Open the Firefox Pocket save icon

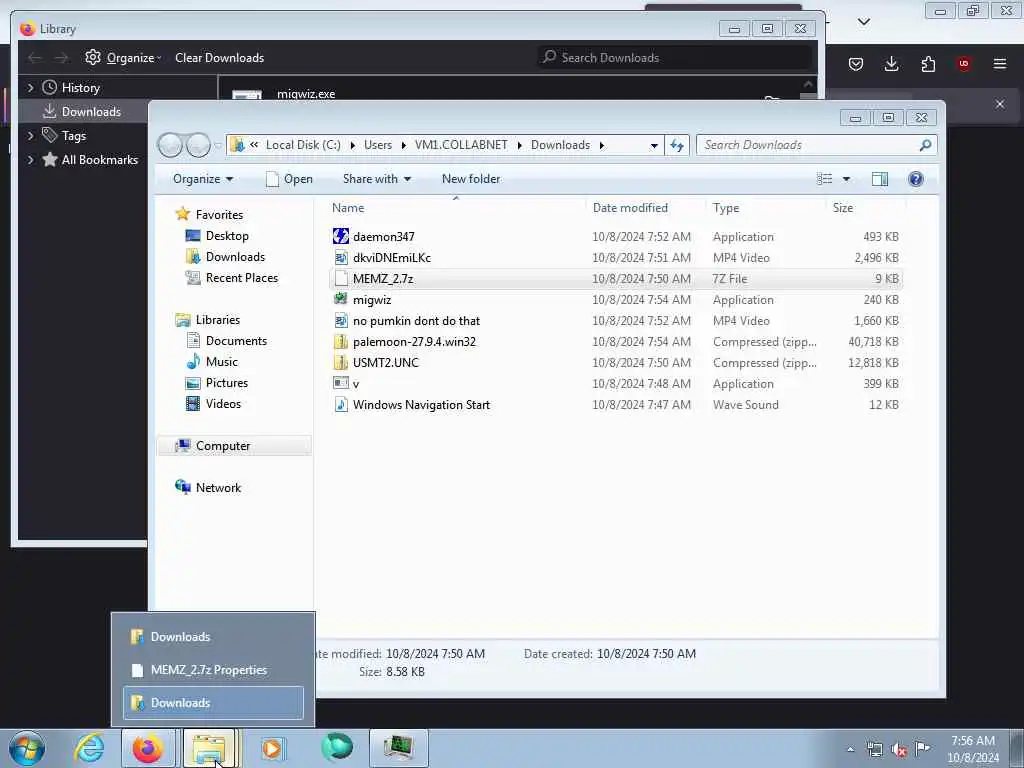coord(856,63)
